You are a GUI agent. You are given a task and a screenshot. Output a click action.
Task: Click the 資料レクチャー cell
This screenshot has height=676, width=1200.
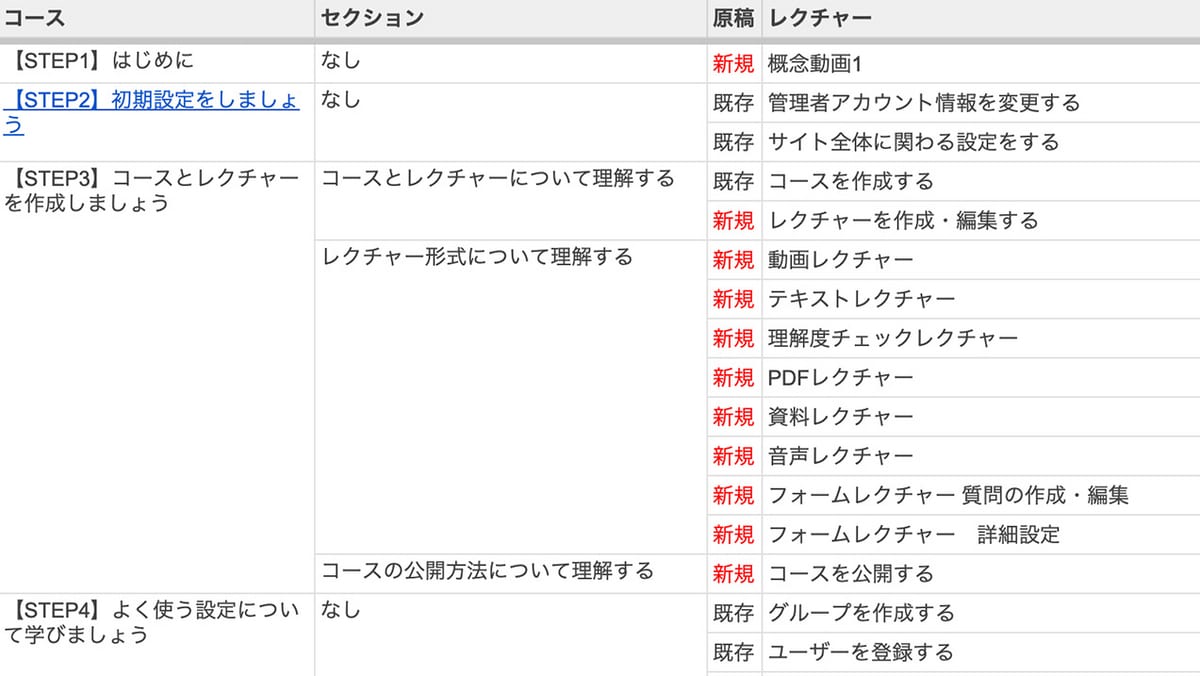[980, 417]
